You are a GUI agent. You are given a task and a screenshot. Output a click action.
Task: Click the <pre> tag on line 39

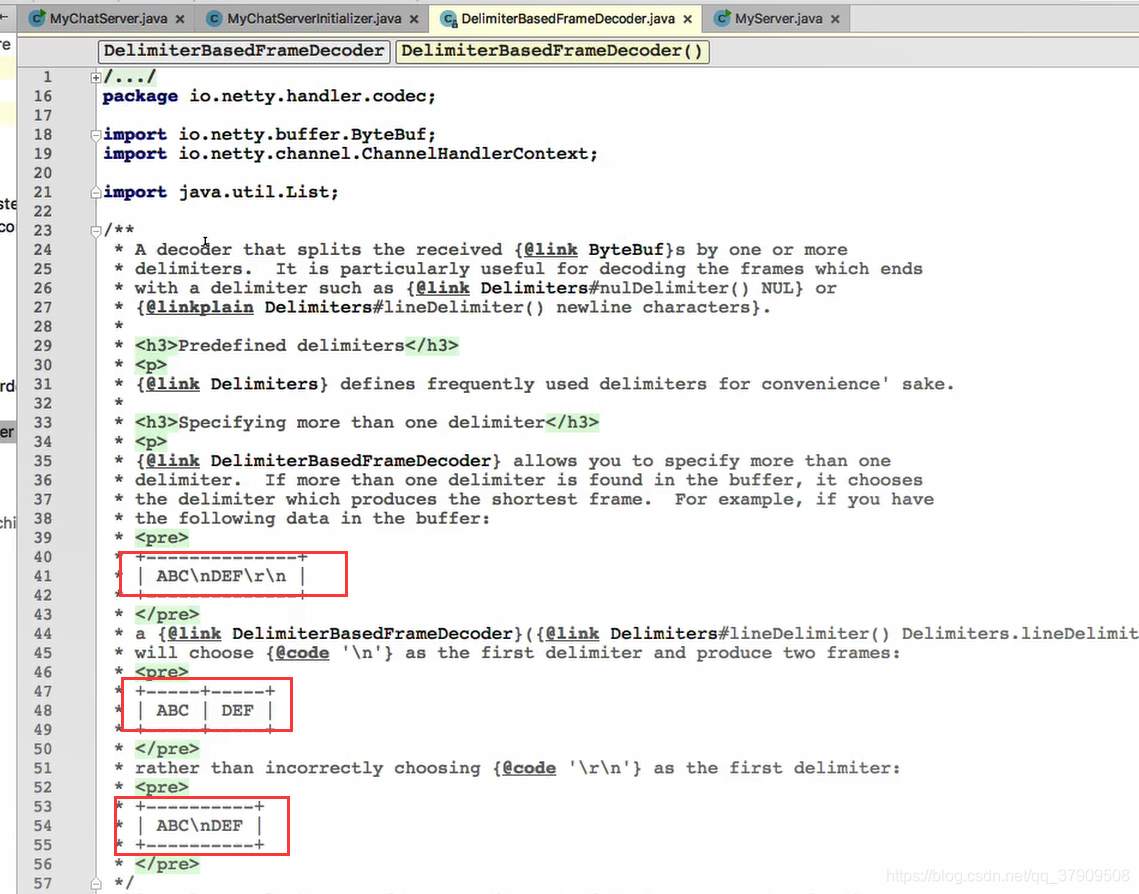(x=162, y=538)
